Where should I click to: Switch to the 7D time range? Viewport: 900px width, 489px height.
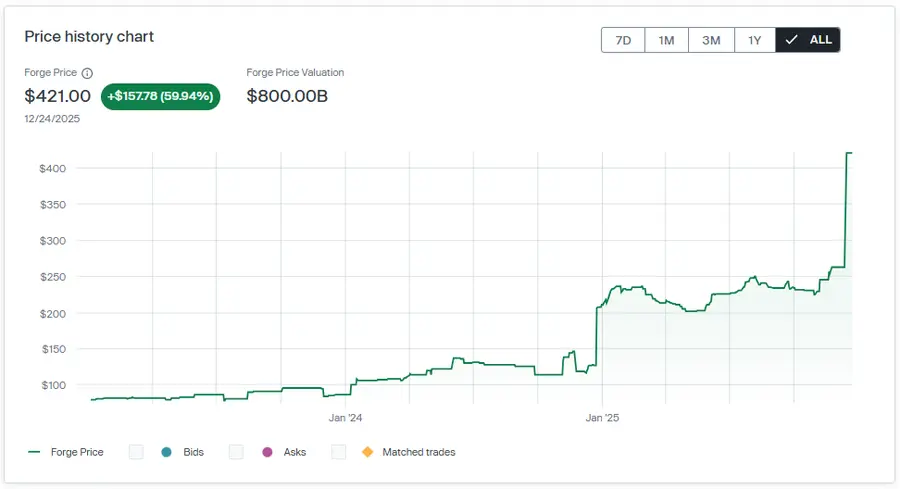point(623,40)
